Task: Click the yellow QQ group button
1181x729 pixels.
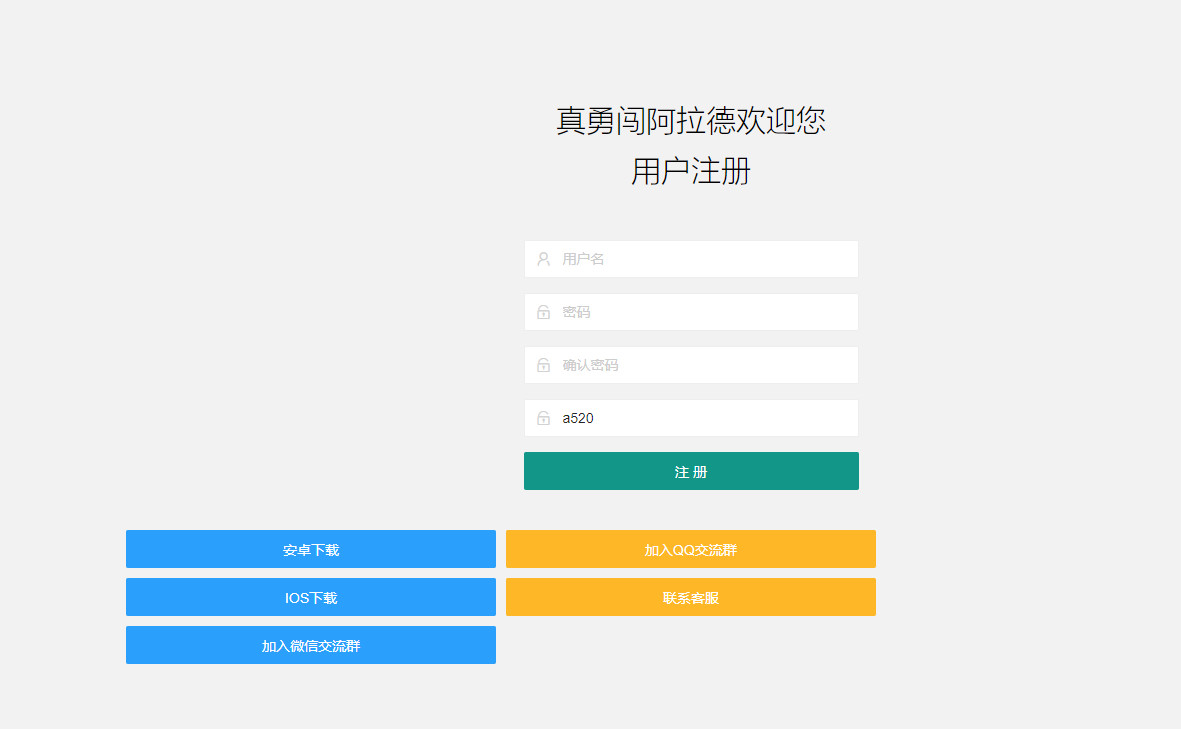Action: pyautogui.click(x=690, y=548)
